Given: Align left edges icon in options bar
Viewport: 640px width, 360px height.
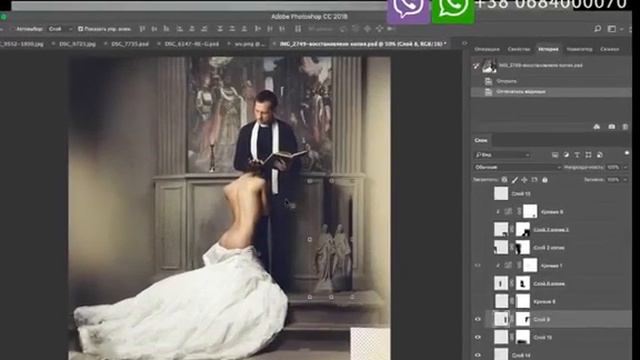Looking at the screenshot, I should point(180,29).
